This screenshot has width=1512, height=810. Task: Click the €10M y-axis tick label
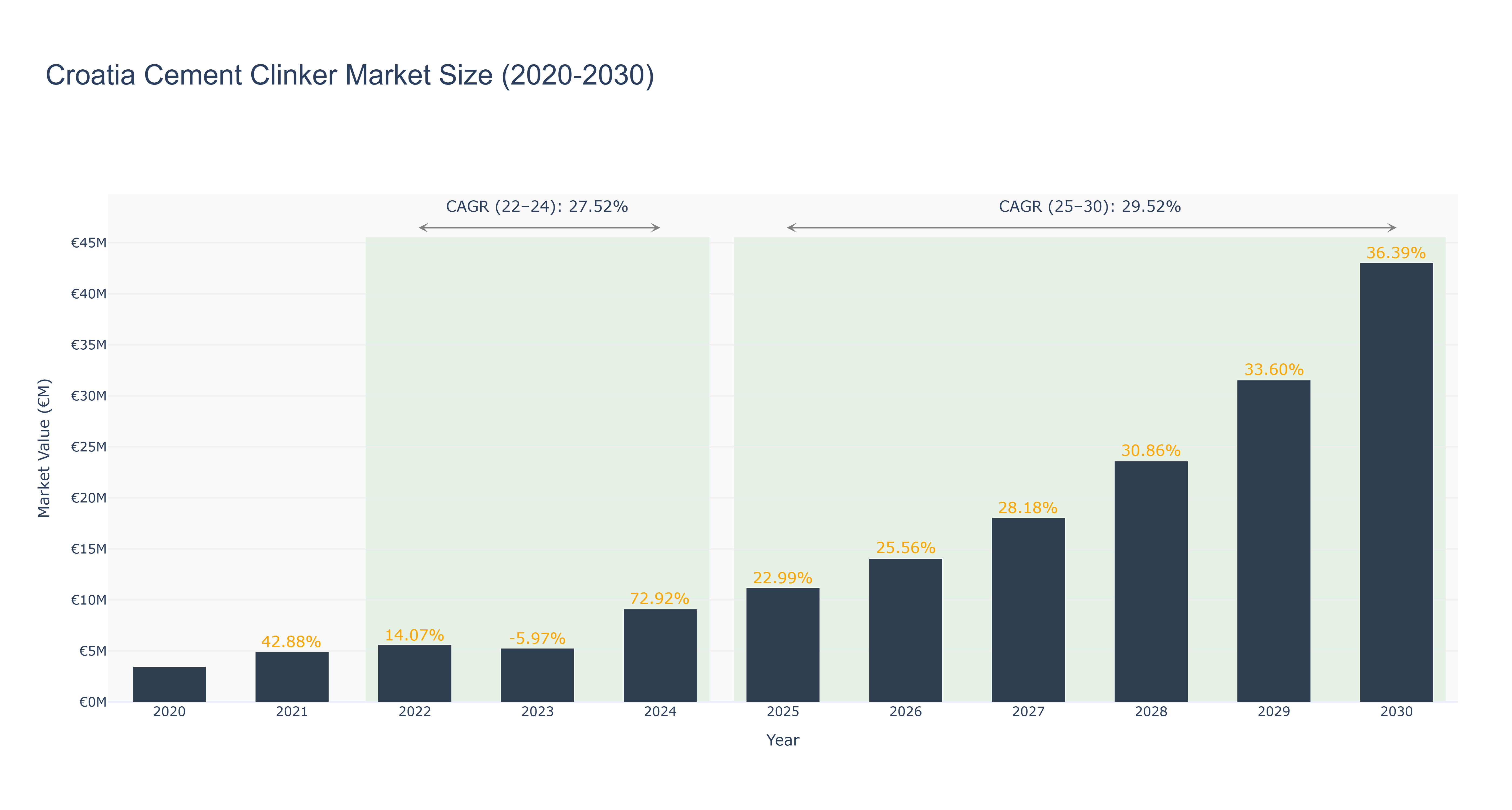pos(89,600)
